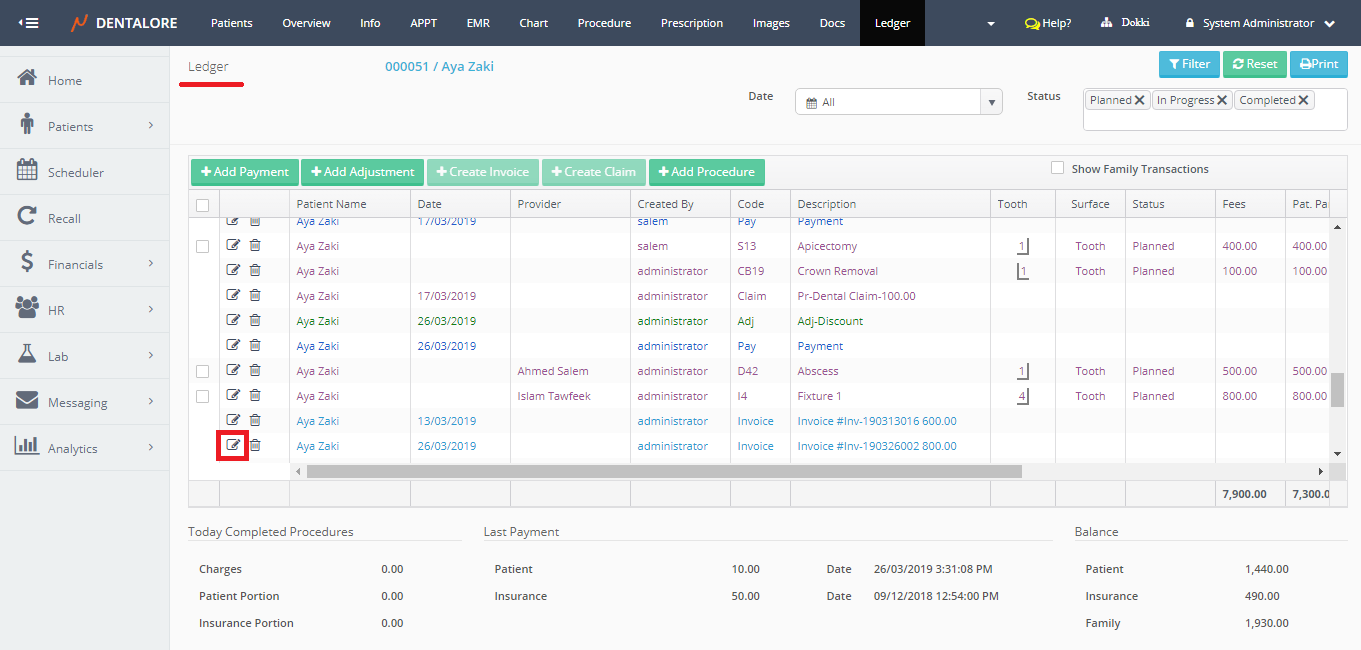The height and width of the screenshot is (650, 1361).
Task: Open the Scheduler calendar icon in sidebar
Action: [x=28, y=171]
